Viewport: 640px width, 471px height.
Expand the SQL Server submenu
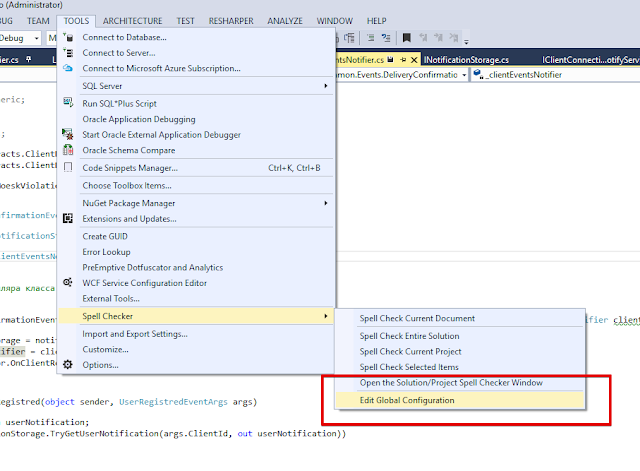click(326, 86)
